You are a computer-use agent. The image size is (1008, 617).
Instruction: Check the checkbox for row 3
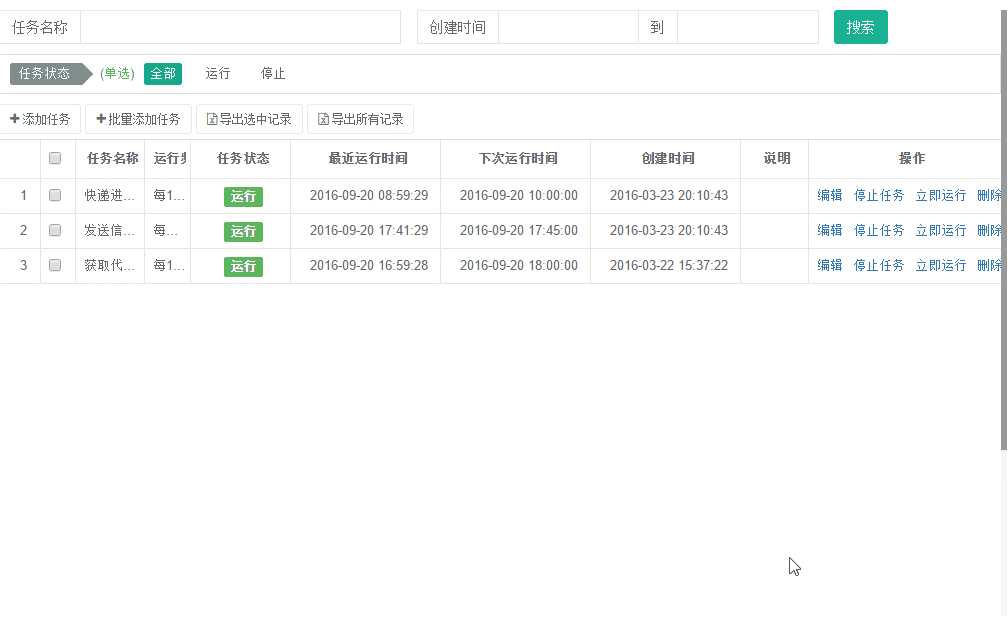pos(55,265)
